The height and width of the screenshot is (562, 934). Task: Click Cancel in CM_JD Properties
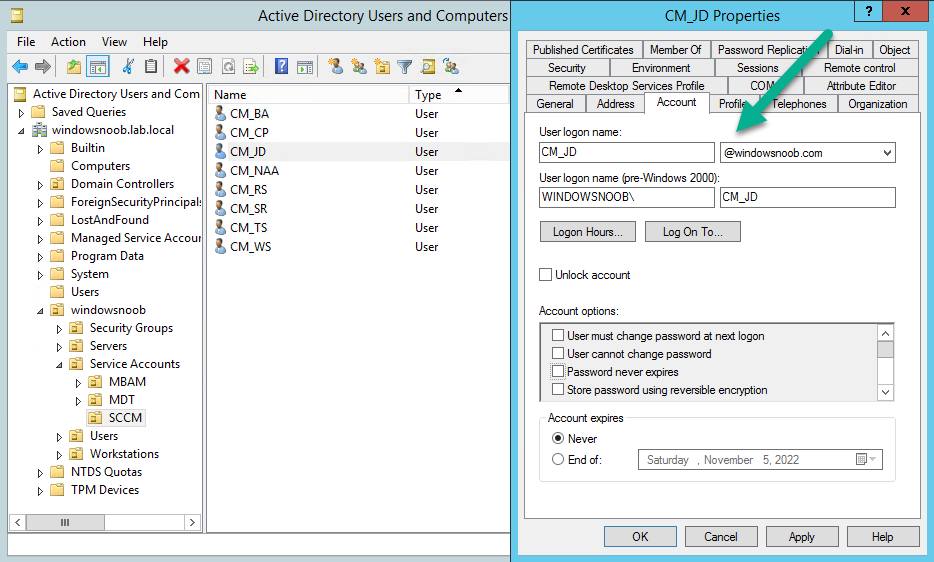(x=721, y=536)
